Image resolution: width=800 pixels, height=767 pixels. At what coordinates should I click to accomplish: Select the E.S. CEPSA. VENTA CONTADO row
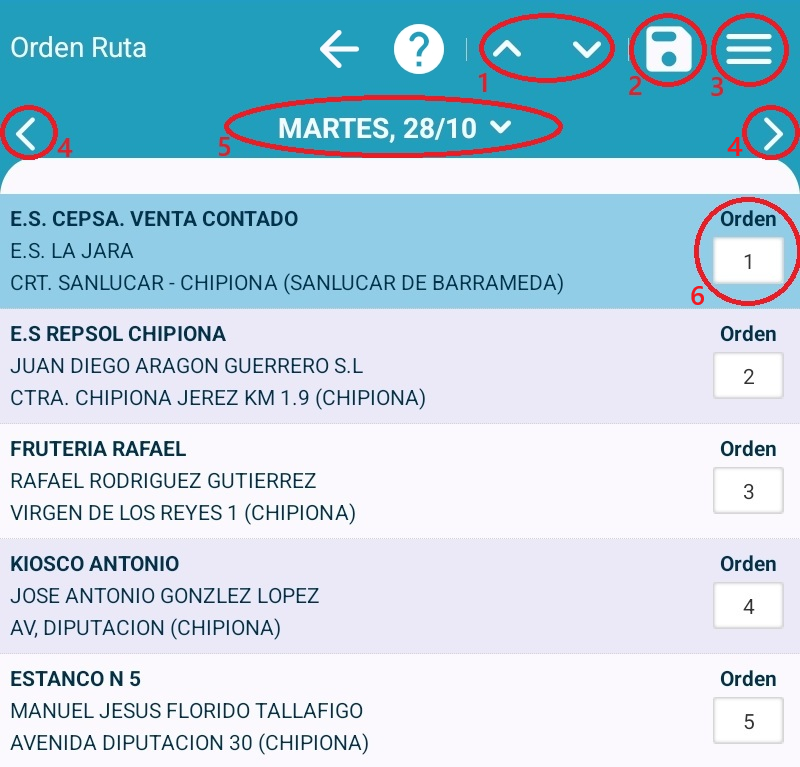pos(300,251)
